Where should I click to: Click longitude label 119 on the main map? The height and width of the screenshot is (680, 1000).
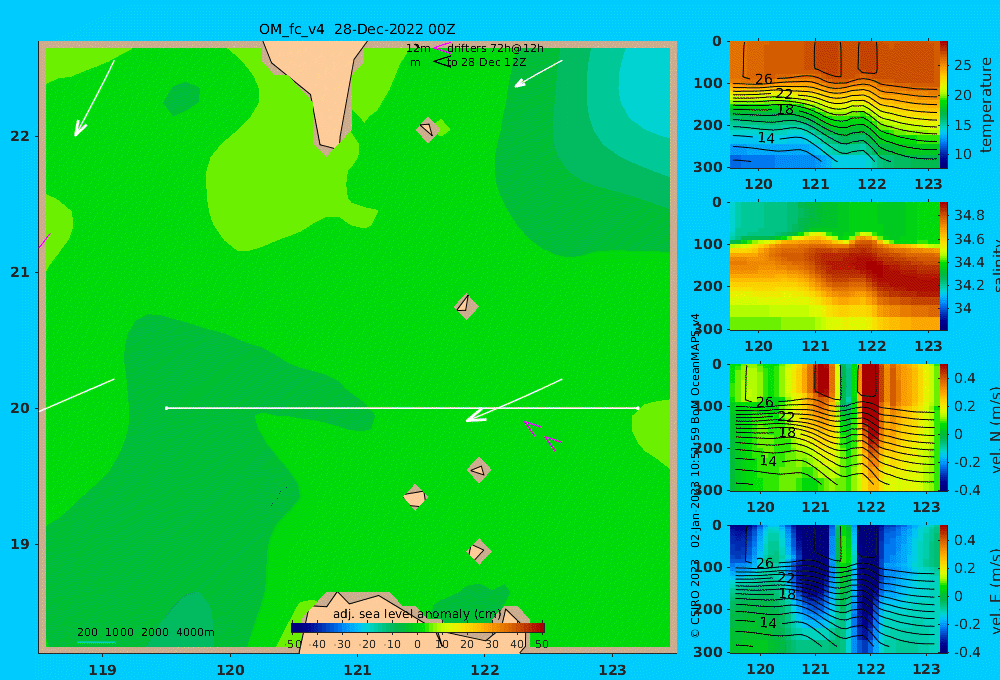point(102,670)
